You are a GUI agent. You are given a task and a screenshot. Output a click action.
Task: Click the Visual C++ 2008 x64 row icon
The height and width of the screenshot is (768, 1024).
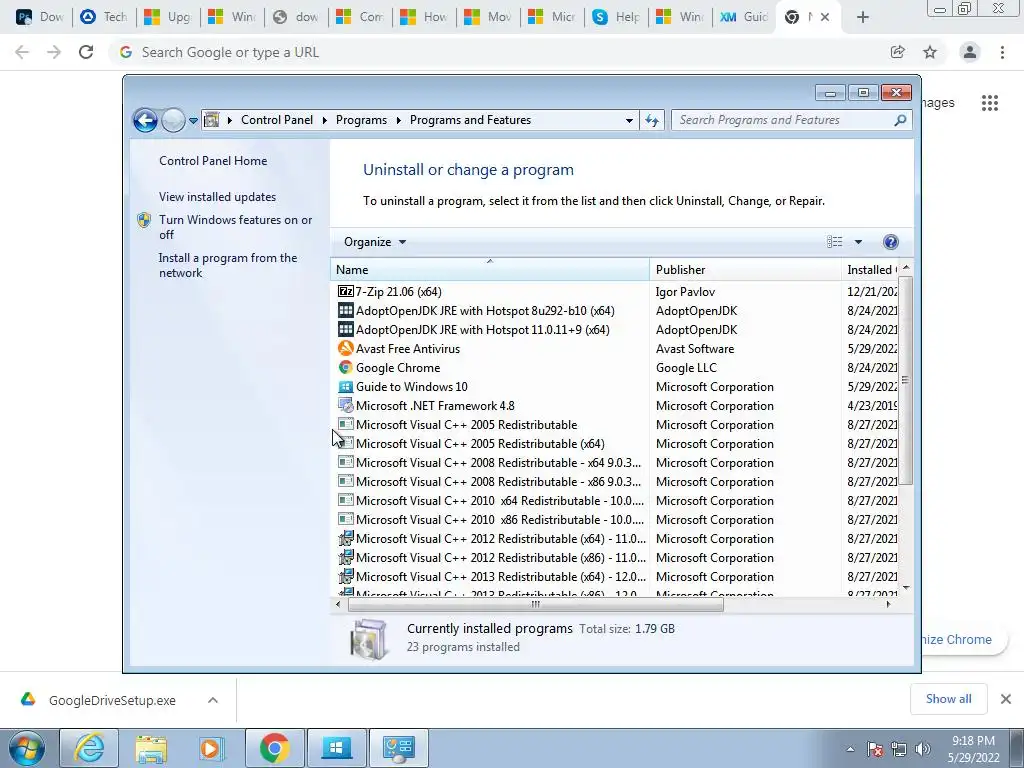point(345,462)
